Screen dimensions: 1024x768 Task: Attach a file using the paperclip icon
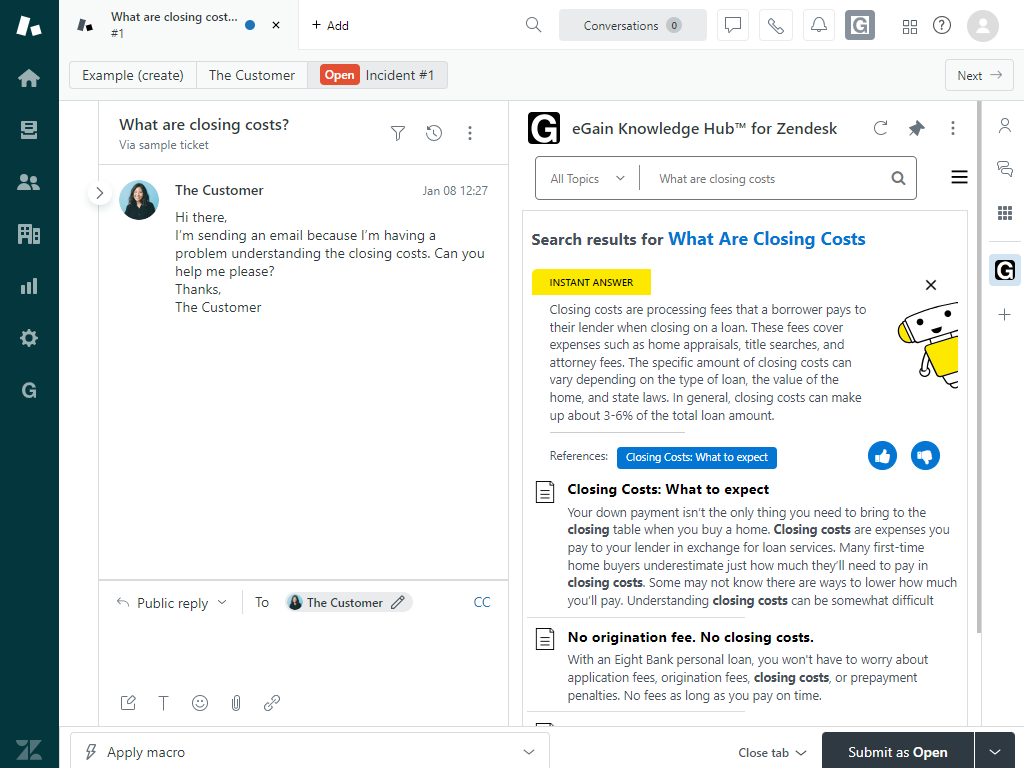point(236,703)
